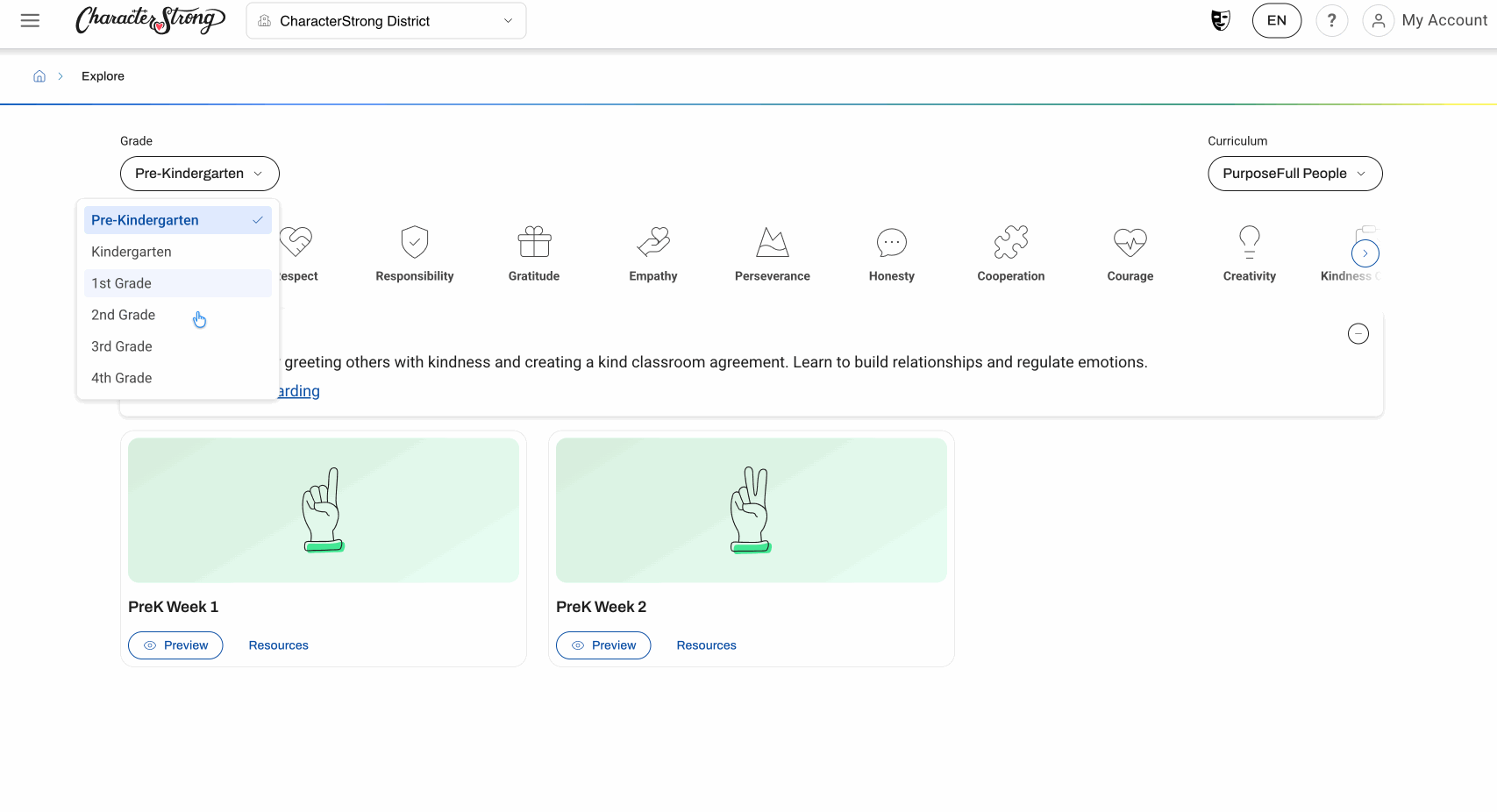The width and height of the screenshot is (1497, 812).
Task: Click the PreK Week 2 title
Action: (x=601, y=607)
